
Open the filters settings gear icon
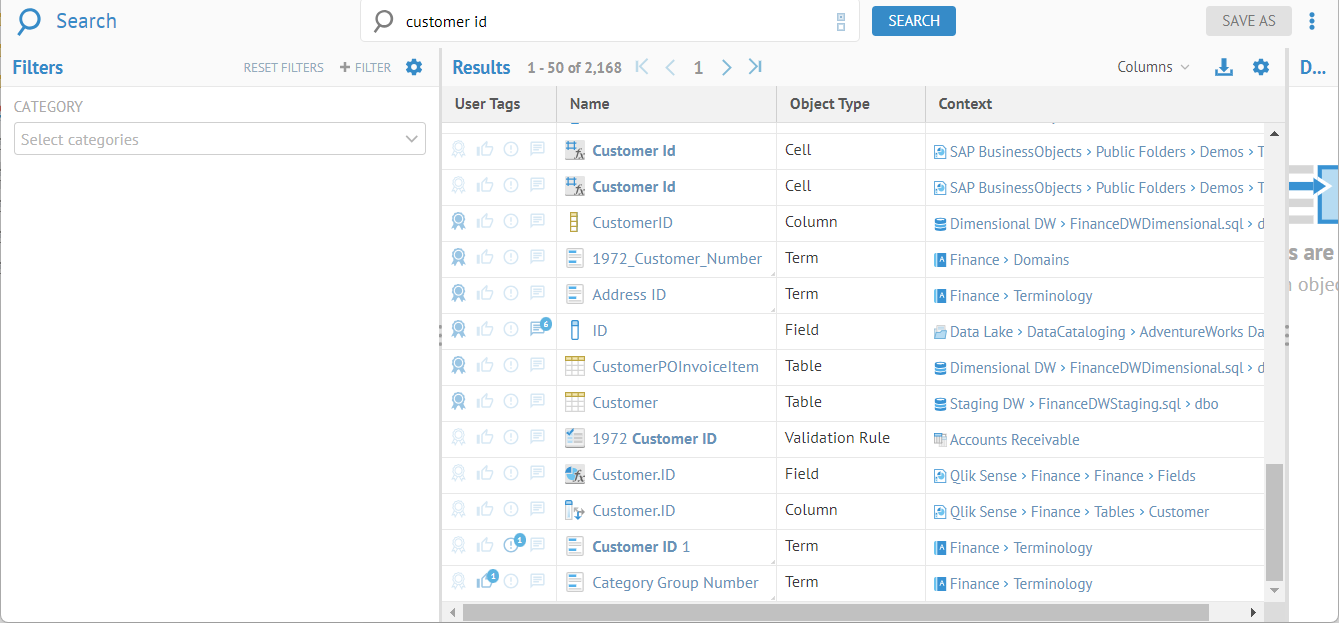(414, 67)
